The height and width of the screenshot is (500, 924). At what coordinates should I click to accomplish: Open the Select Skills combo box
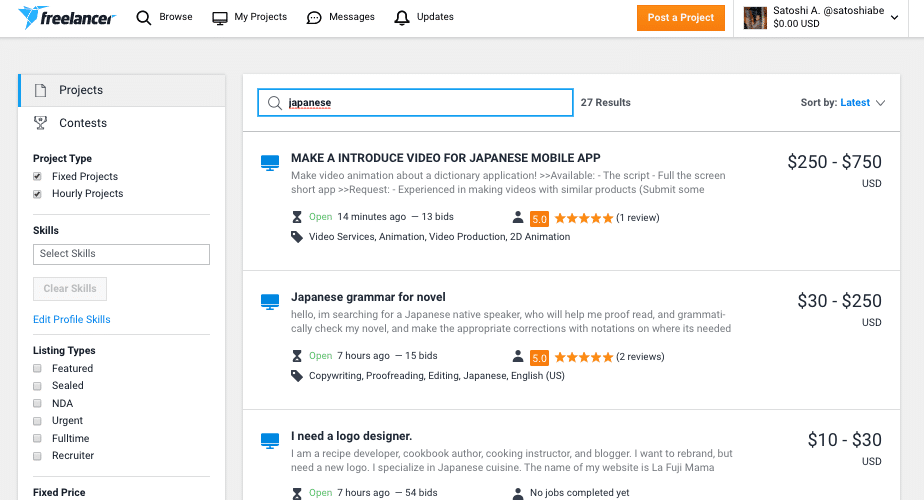click(121, 254)
